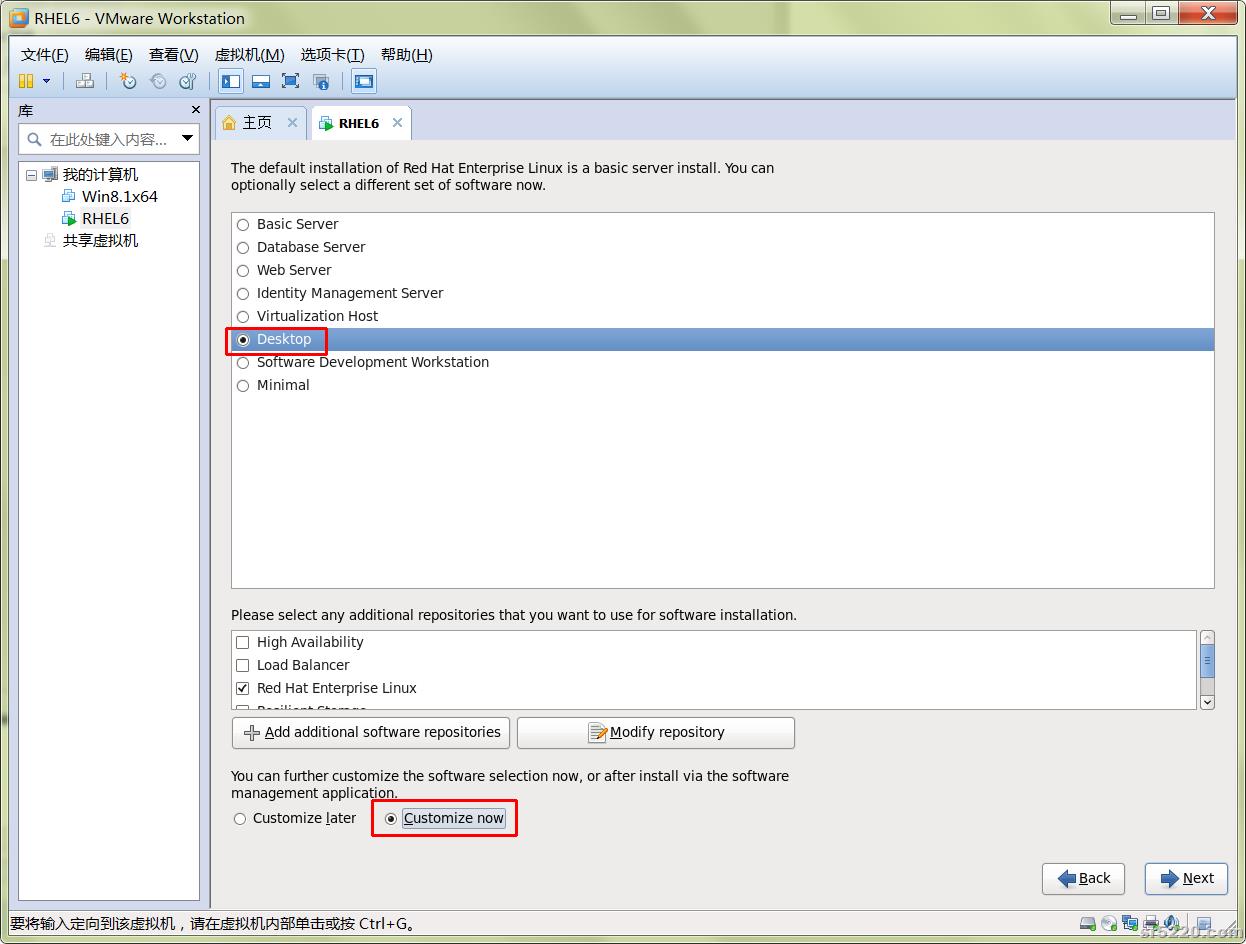Click the repository list scroll-down arrow

tap(1207, 702)
